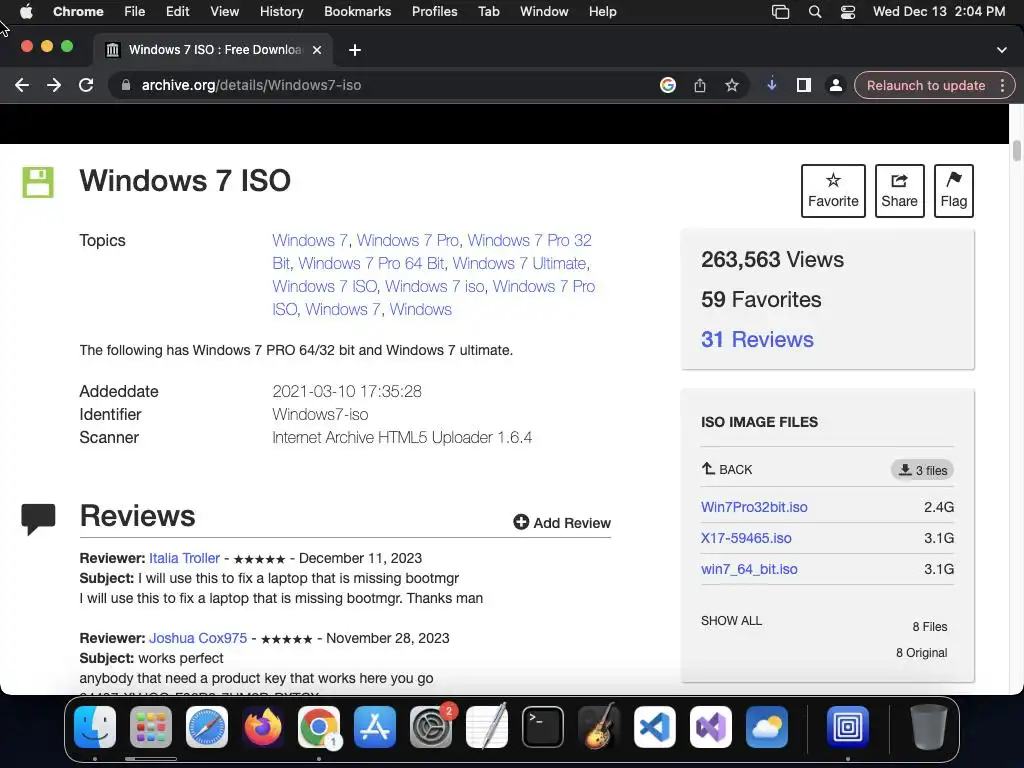Download all via 3 files button
1024x768 pixels.
pos(922,470)
